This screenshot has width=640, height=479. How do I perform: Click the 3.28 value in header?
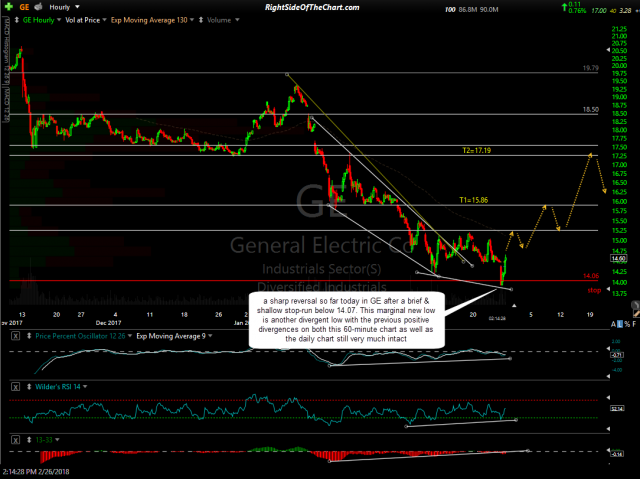click(626, 11)
